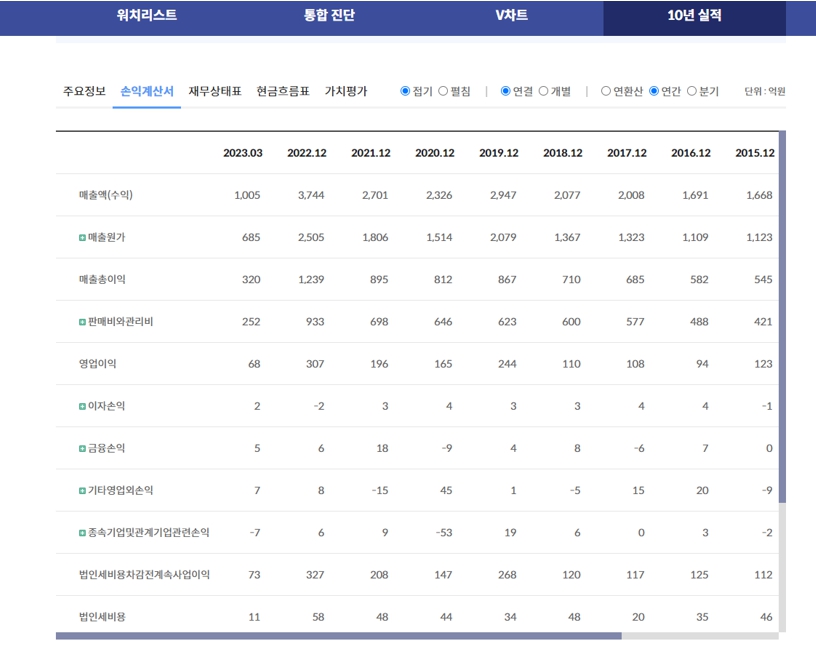Image resolution: width=816 pixels, height=647 pixels.
Task: Switch to 통합 진단 tab
Action: coord(329,15)
